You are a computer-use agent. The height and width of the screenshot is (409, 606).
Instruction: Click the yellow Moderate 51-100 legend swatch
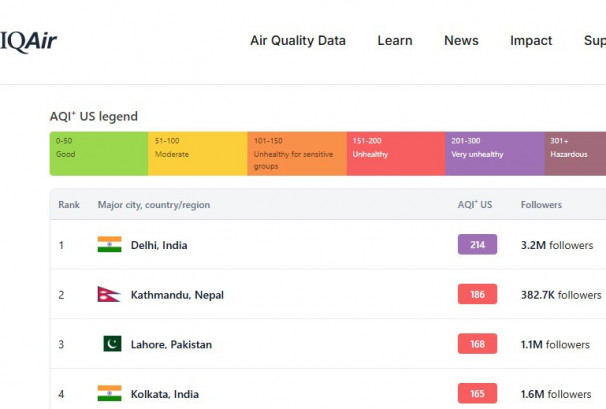coord(198,154)
